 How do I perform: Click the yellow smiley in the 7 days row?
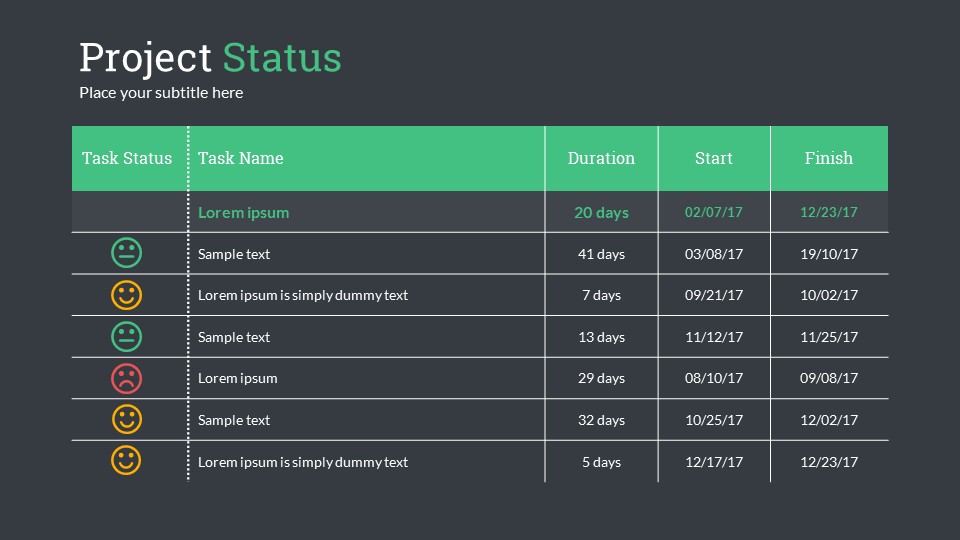127,295
